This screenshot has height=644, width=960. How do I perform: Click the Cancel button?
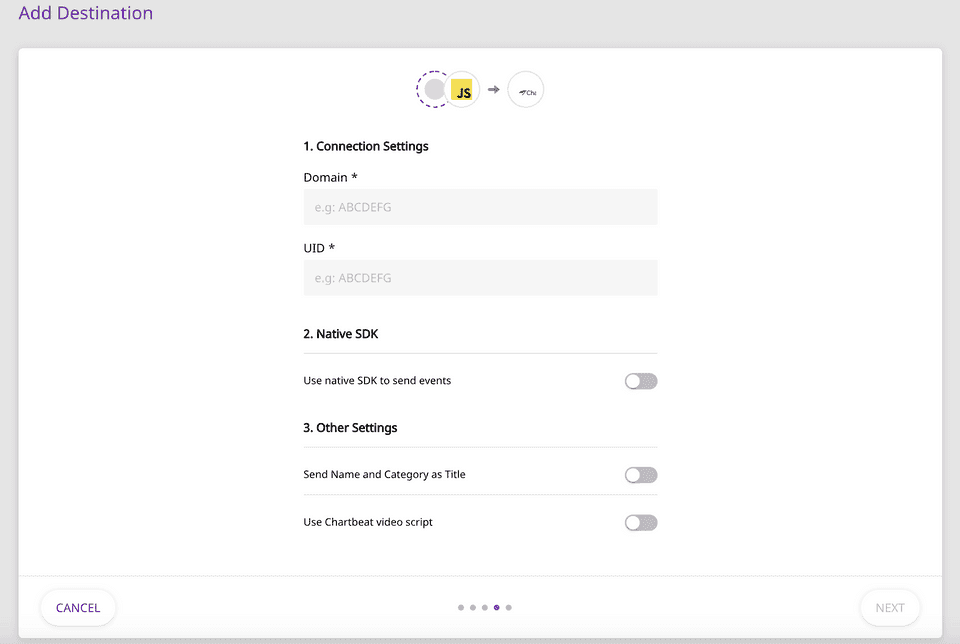click(78, 608)
